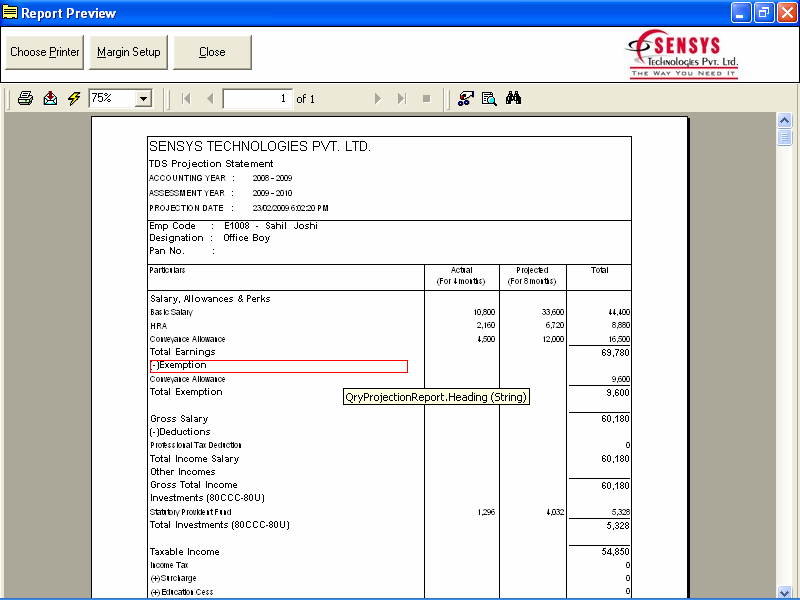Click the Other Incomes label
800x600 pixels.
pos(183,472)
